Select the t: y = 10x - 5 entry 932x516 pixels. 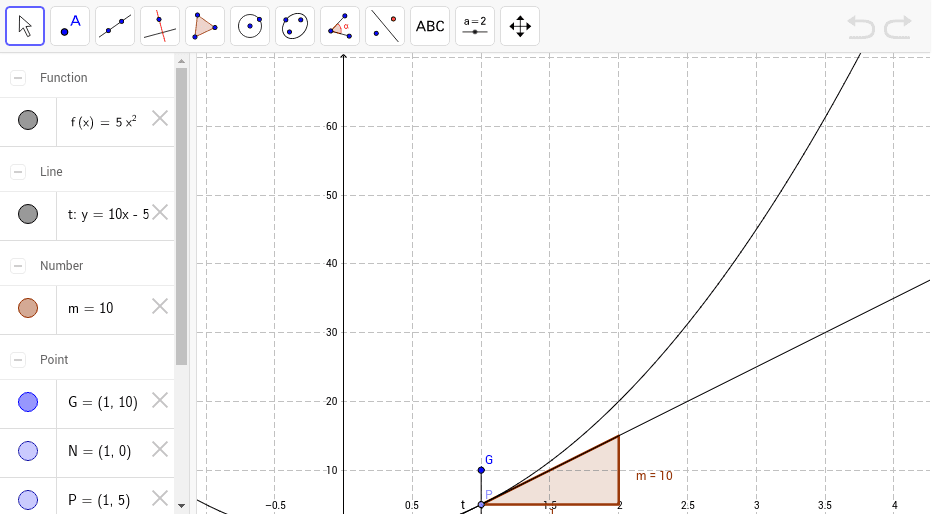tap(108, 215)
